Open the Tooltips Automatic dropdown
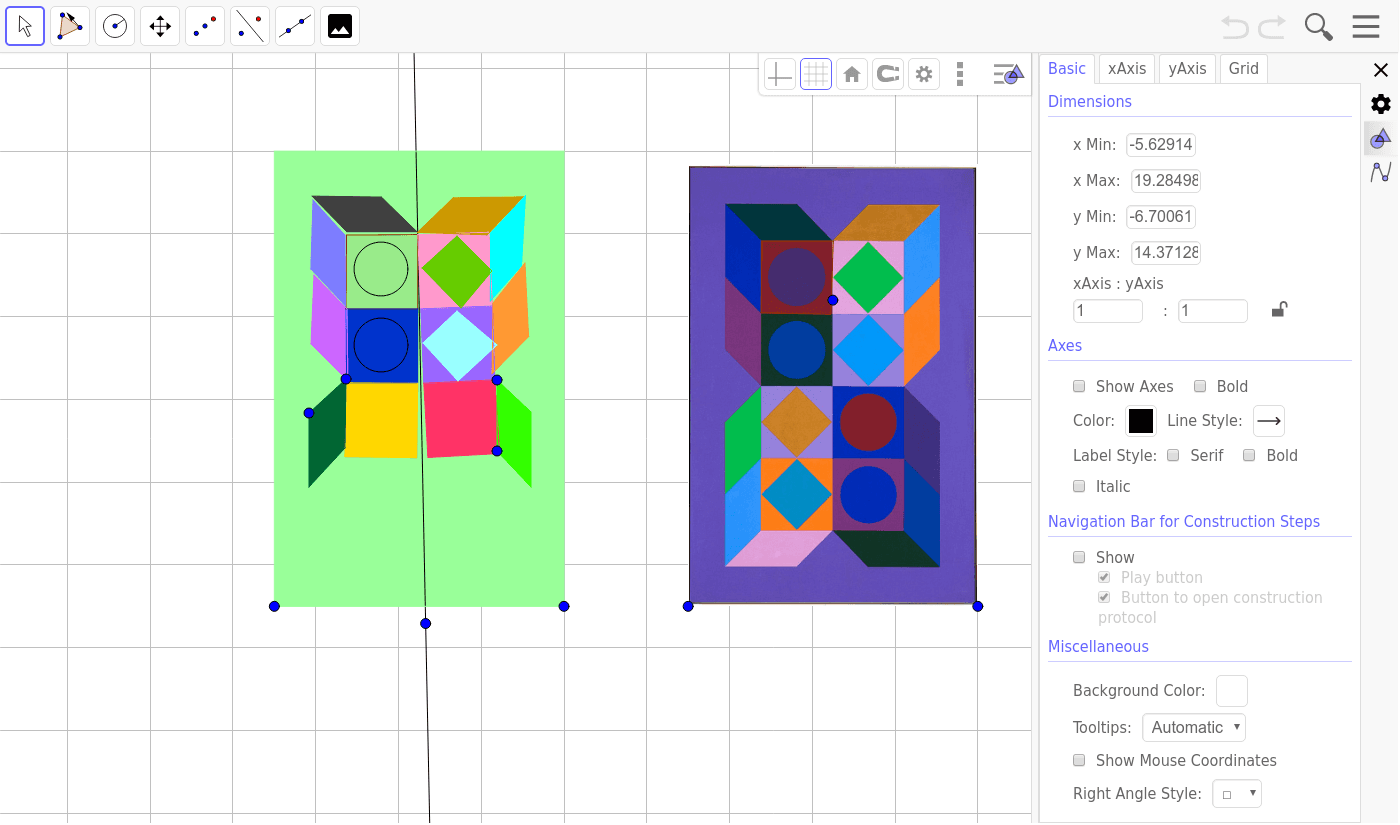Viewport: 1400px width, 825px height. click(x=1194, y=727)
